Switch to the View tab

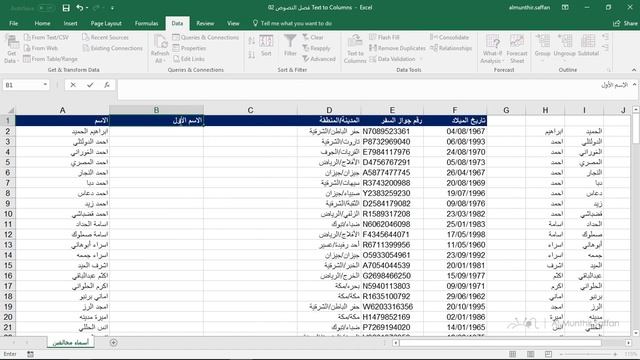[x=233, y=23]
